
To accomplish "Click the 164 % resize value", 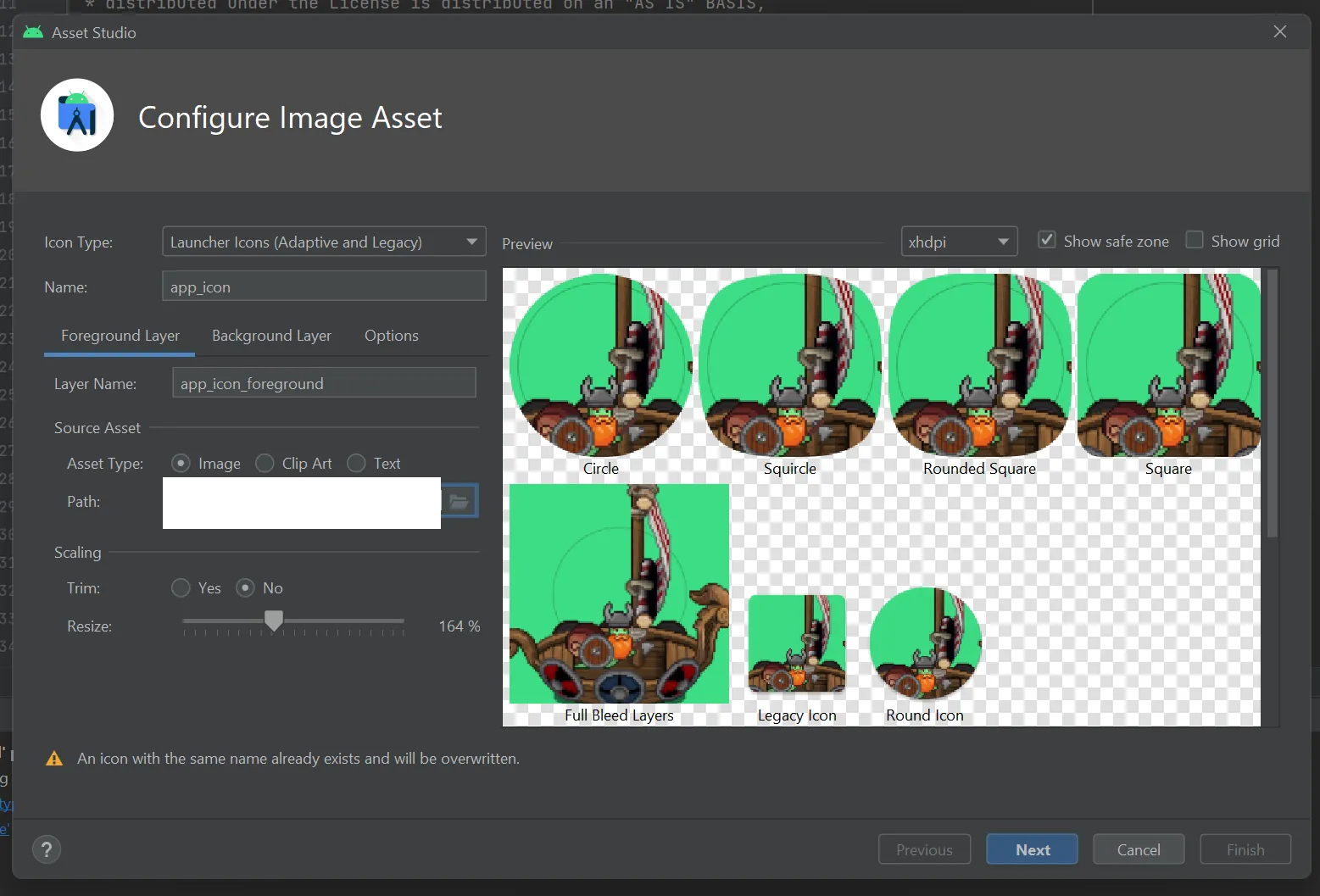I will tap(459, 626).
